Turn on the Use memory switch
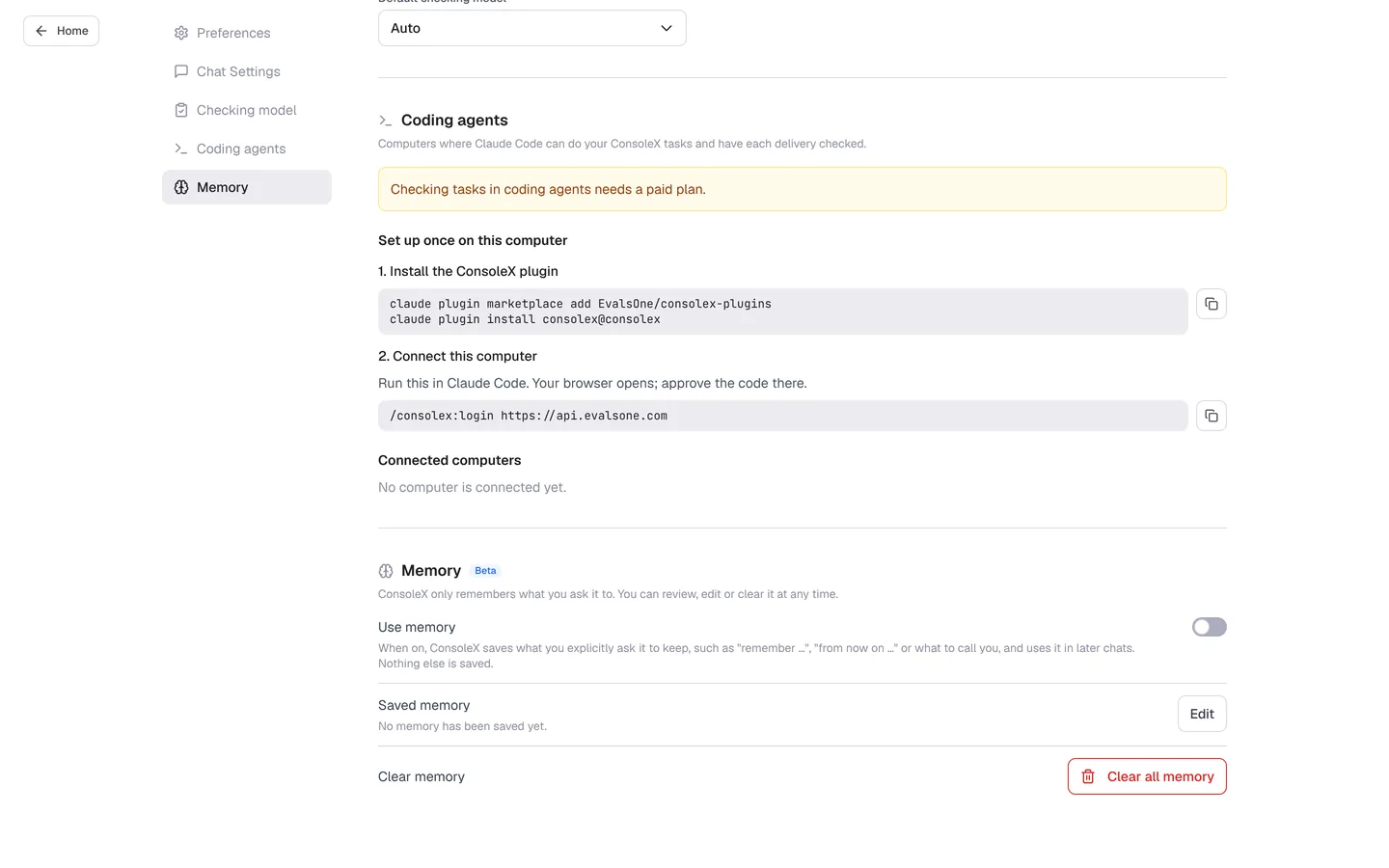 click(1210, 627)
